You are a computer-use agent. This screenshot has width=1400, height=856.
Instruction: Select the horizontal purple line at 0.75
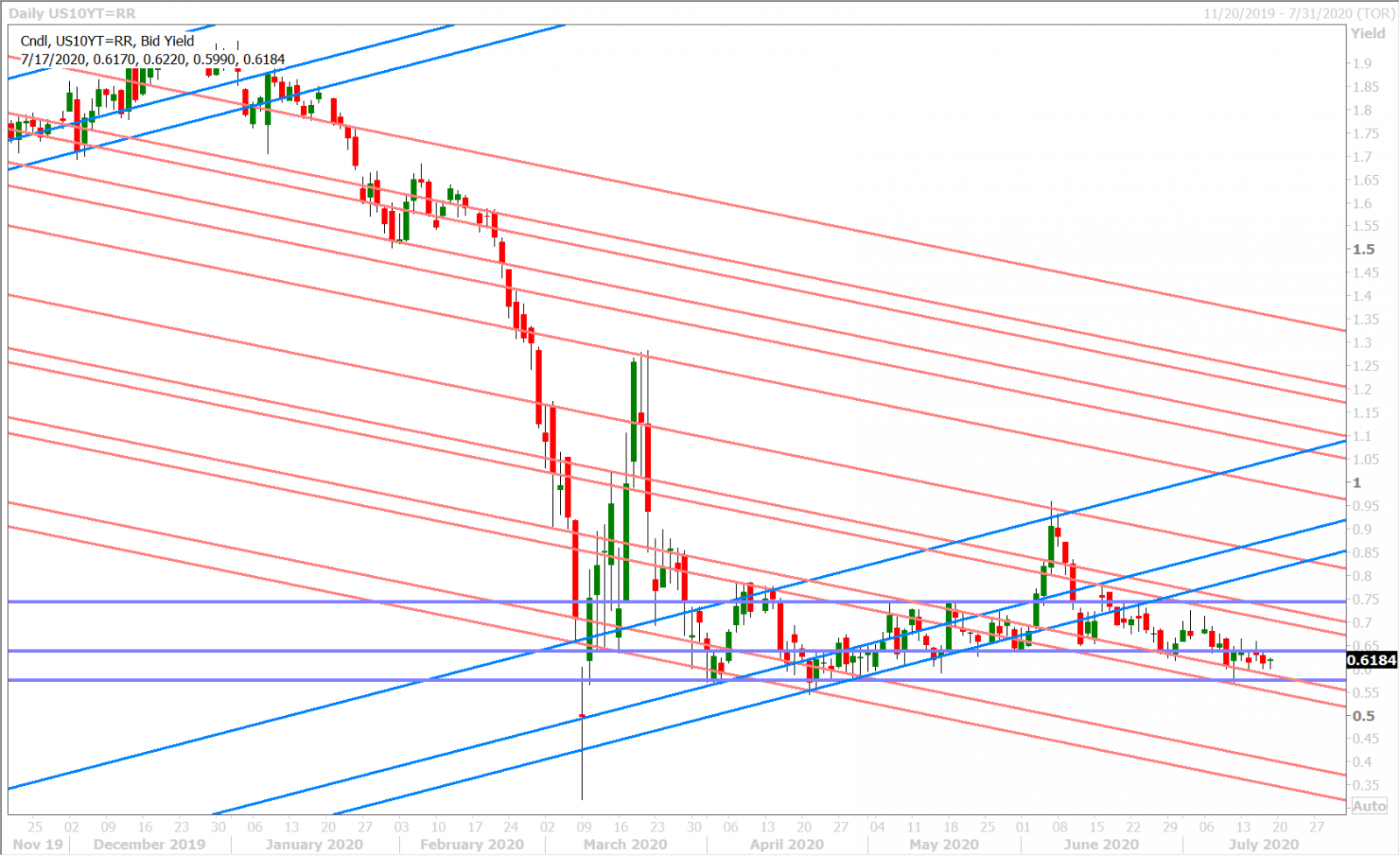262,601
